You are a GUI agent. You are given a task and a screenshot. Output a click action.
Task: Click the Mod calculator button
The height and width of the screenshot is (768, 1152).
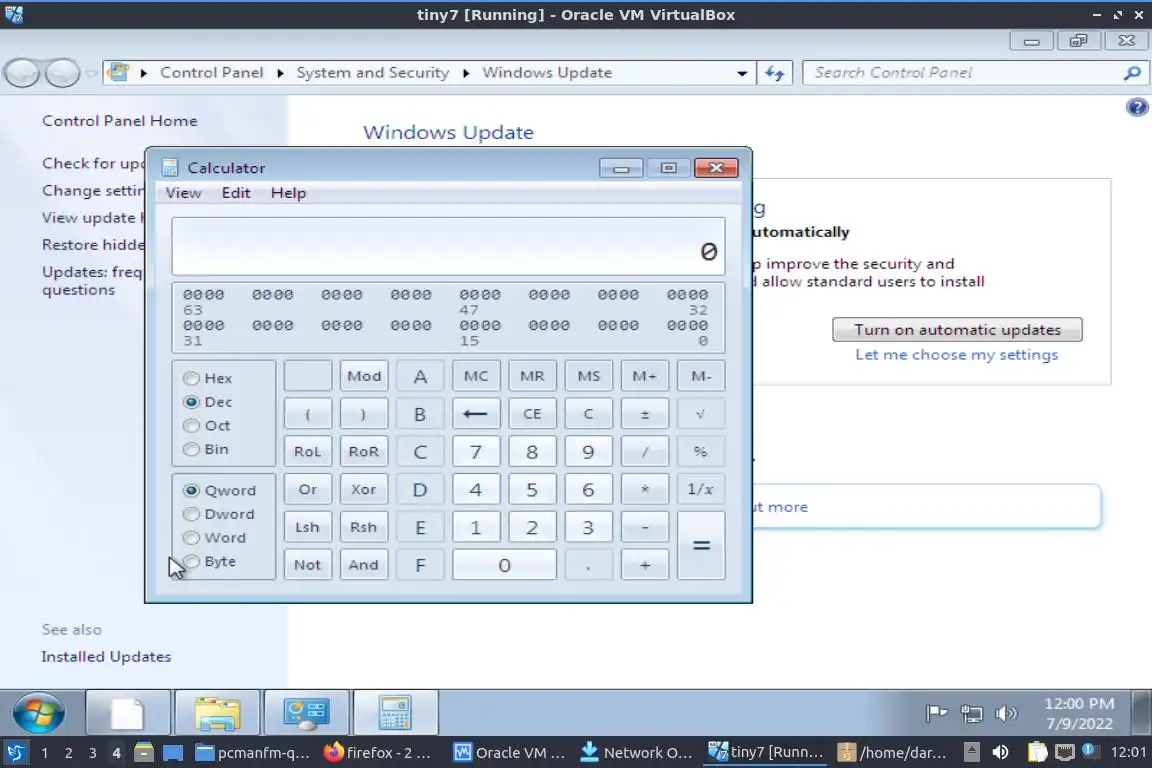point(364,376)
